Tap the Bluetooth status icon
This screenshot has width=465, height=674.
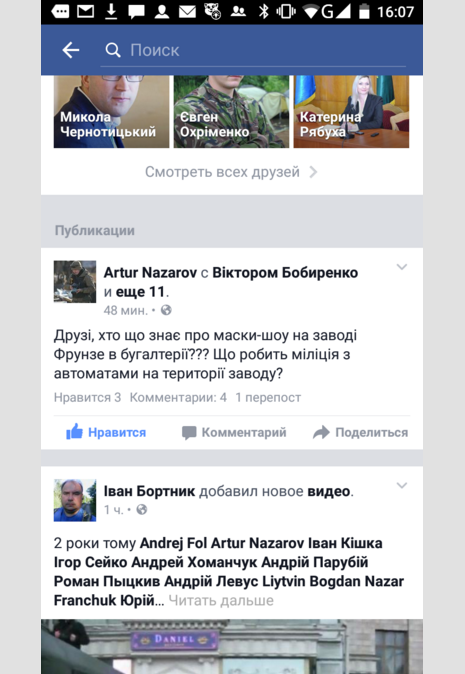click(x=263, y=12)
